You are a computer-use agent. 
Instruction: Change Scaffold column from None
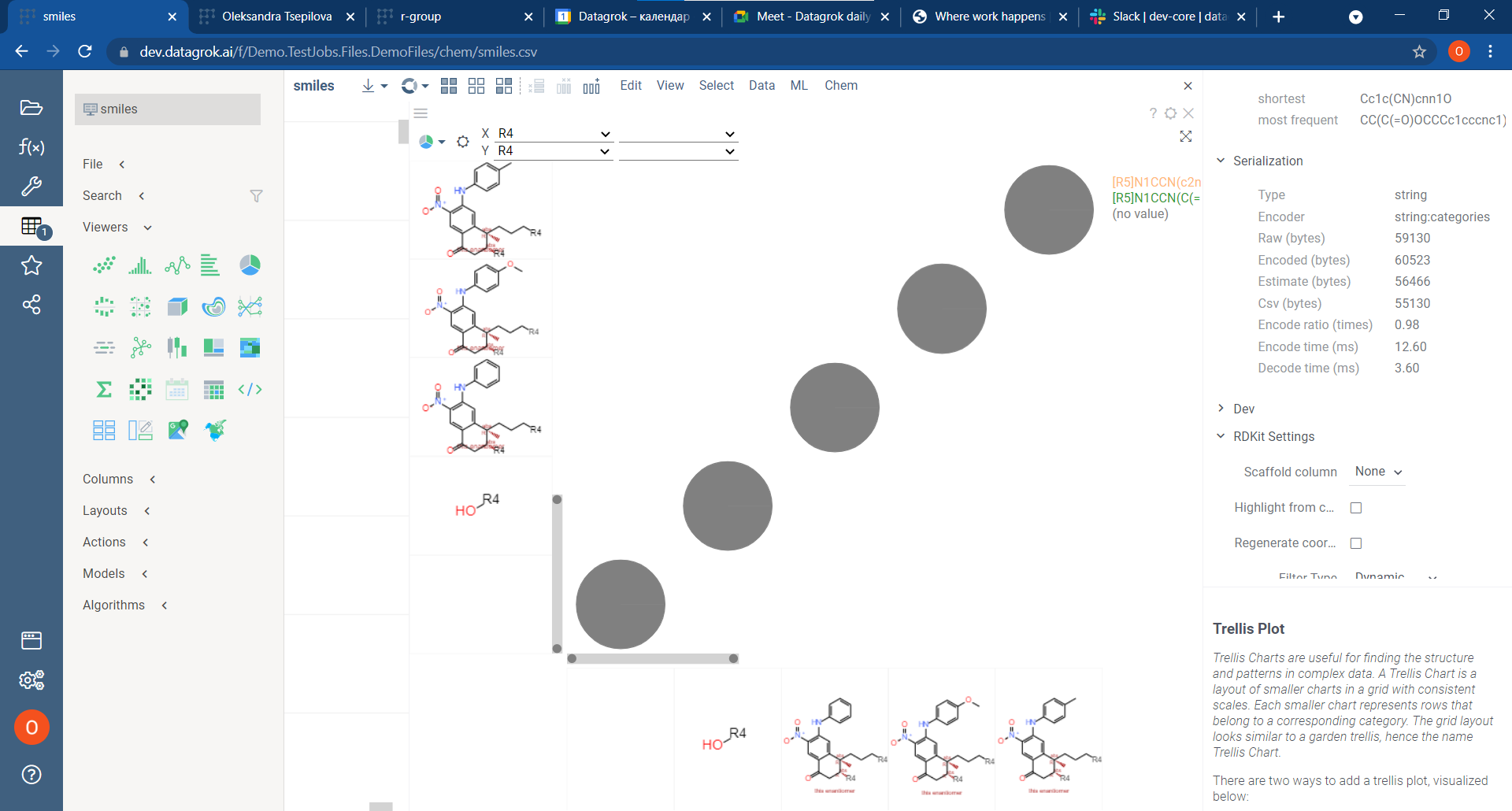coord(1376,471)
